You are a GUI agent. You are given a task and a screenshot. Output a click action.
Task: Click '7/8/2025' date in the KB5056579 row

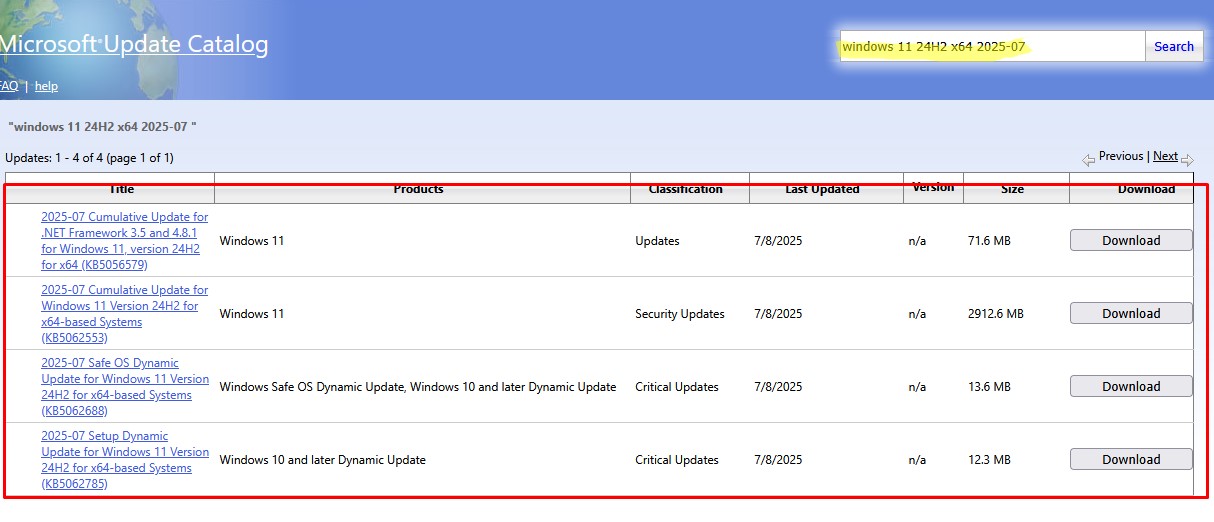click(x=778, y=241)
